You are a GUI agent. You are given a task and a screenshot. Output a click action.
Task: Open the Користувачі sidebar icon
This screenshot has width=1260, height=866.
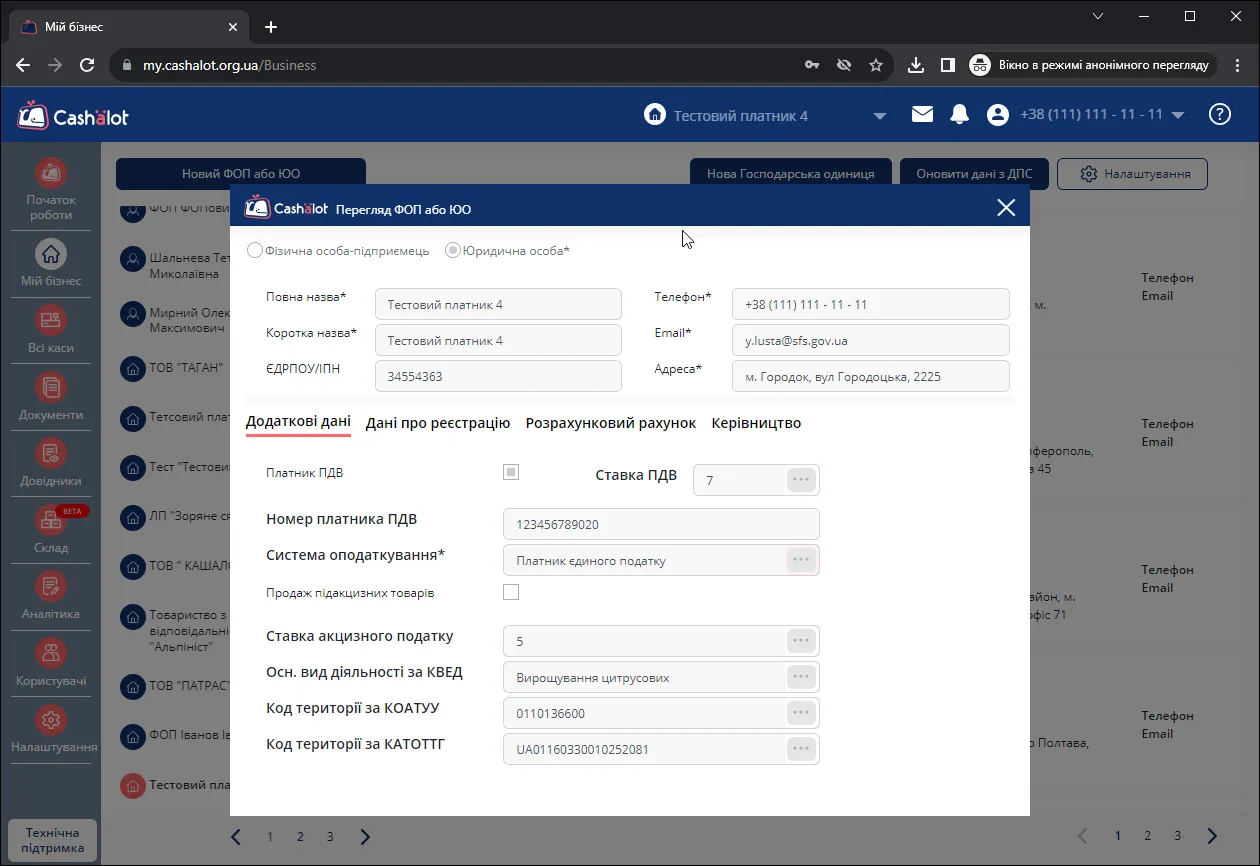51,653
